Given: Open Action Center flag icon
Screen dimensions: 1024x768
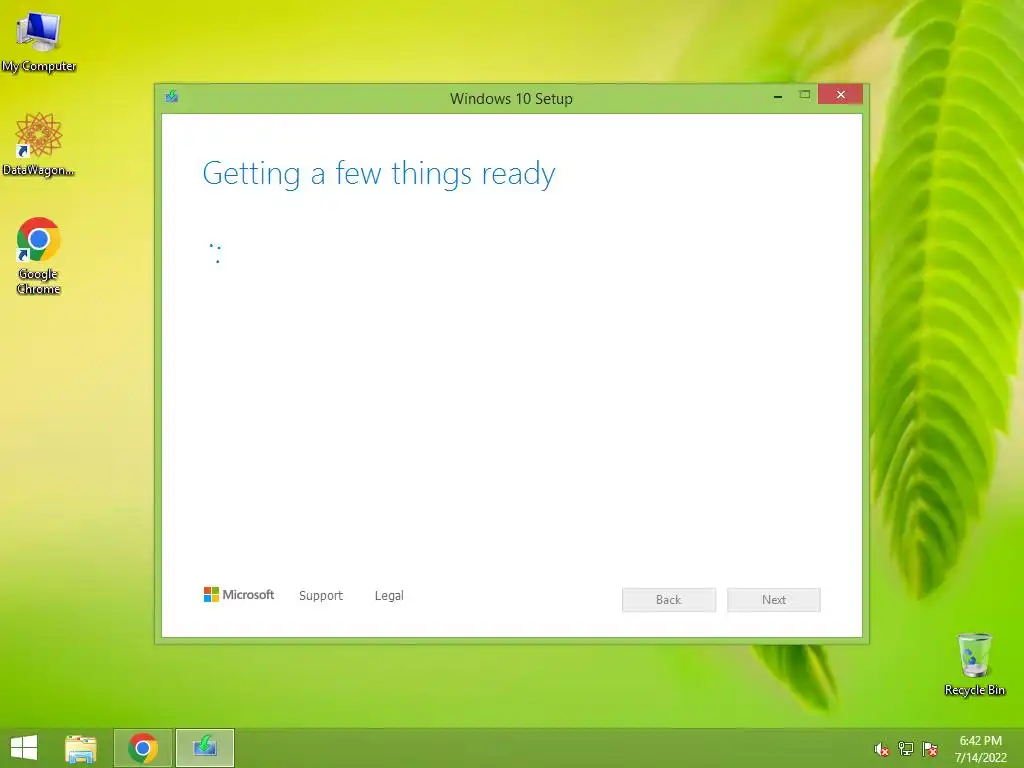Looking at the screenshot, I should [930, 749].
